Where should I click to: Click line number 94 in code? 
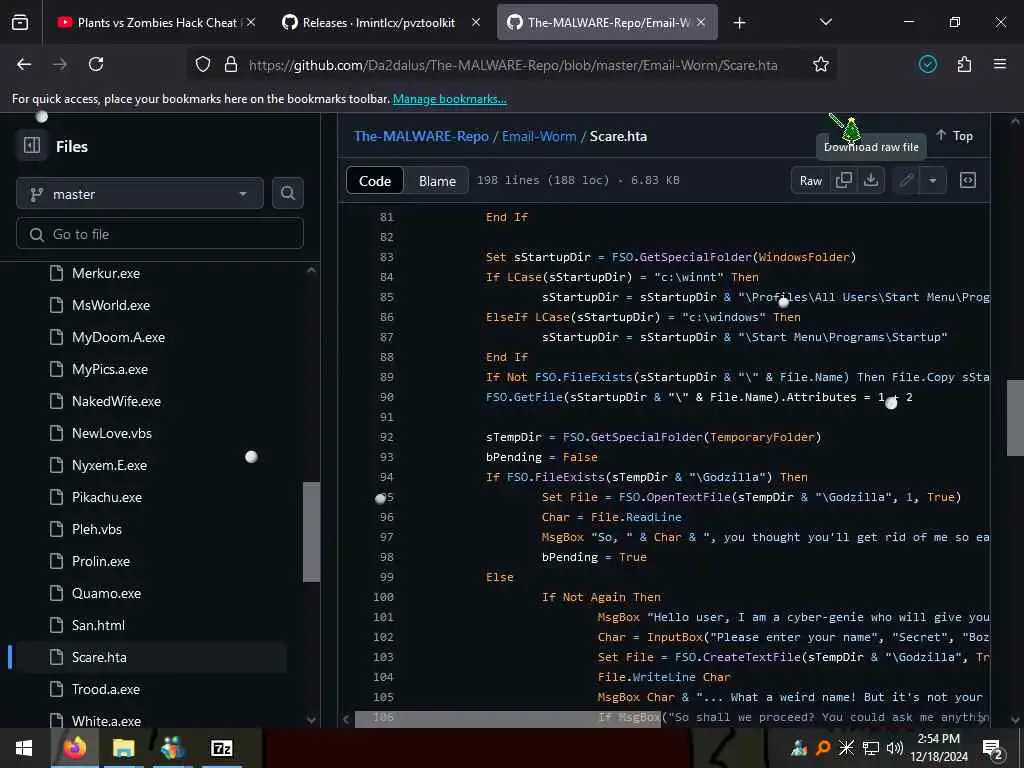387,477
